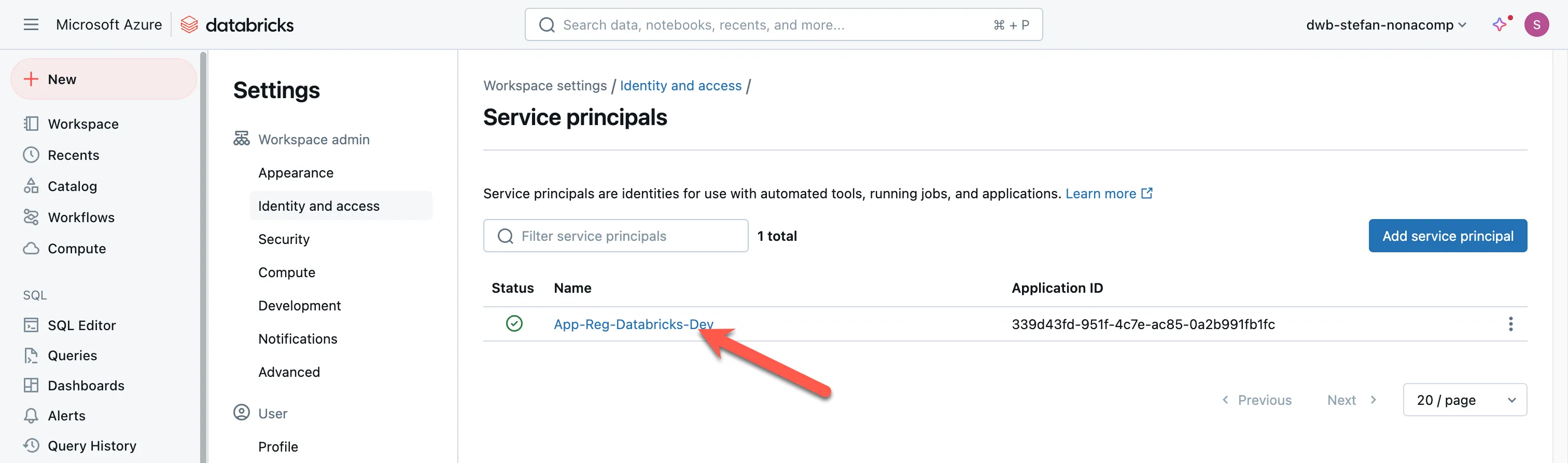Viewport: 1568px width, 463px height.
Task: Click the active status checkmark for the service principal
Action: (514, 323)
